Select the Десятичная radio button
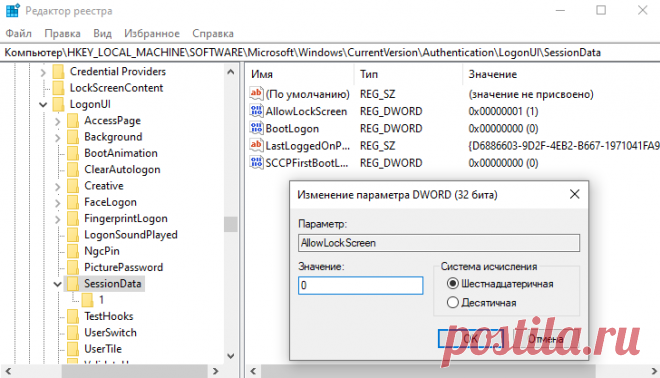The height and width of the screenshot is (378, 660). pos(452,302)
